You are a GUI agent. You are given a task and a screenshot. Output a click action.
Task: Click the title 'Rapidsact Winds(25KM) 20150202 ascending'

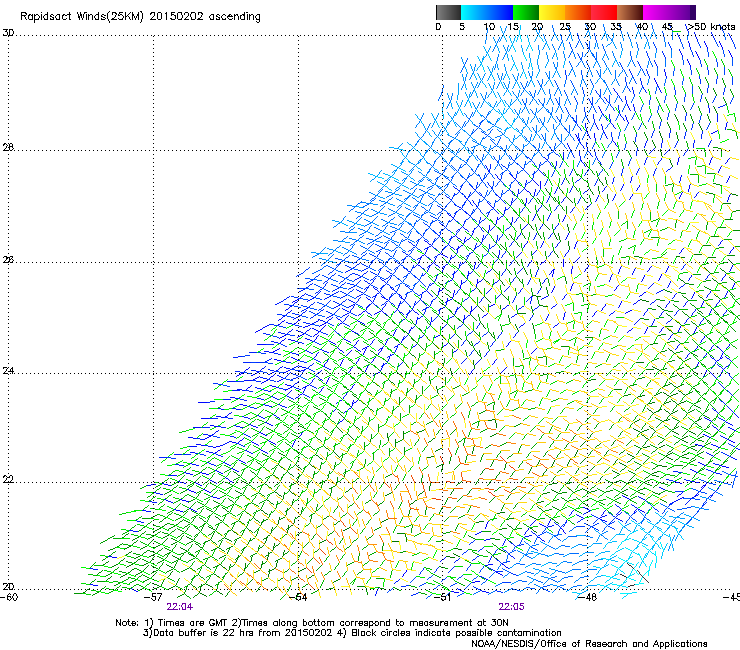pyautogui.click(x=140, y=17)
